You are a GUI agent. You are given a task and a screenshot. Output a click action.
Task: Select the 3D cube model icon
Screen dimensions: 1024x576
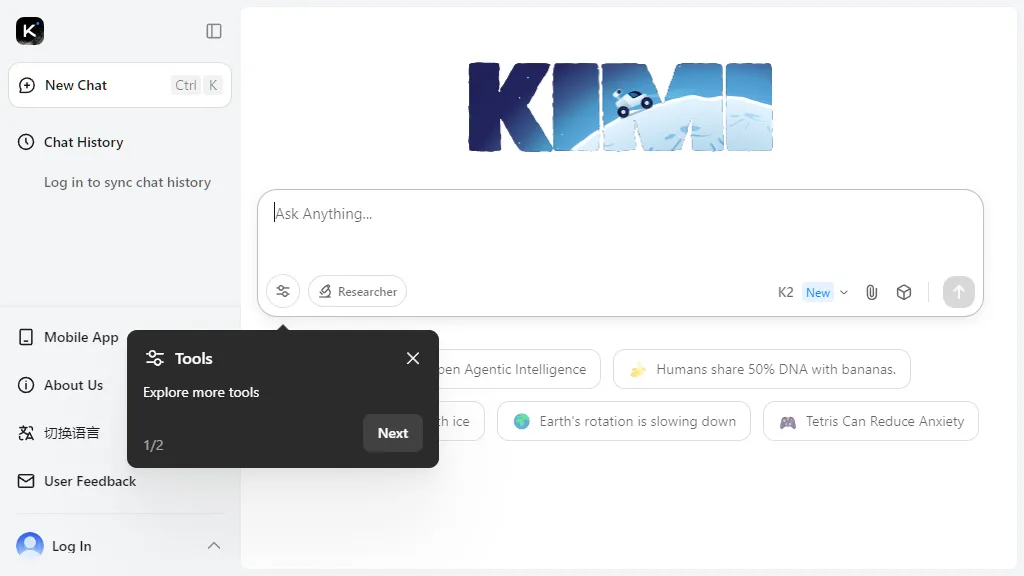click(x=904, y=291)
